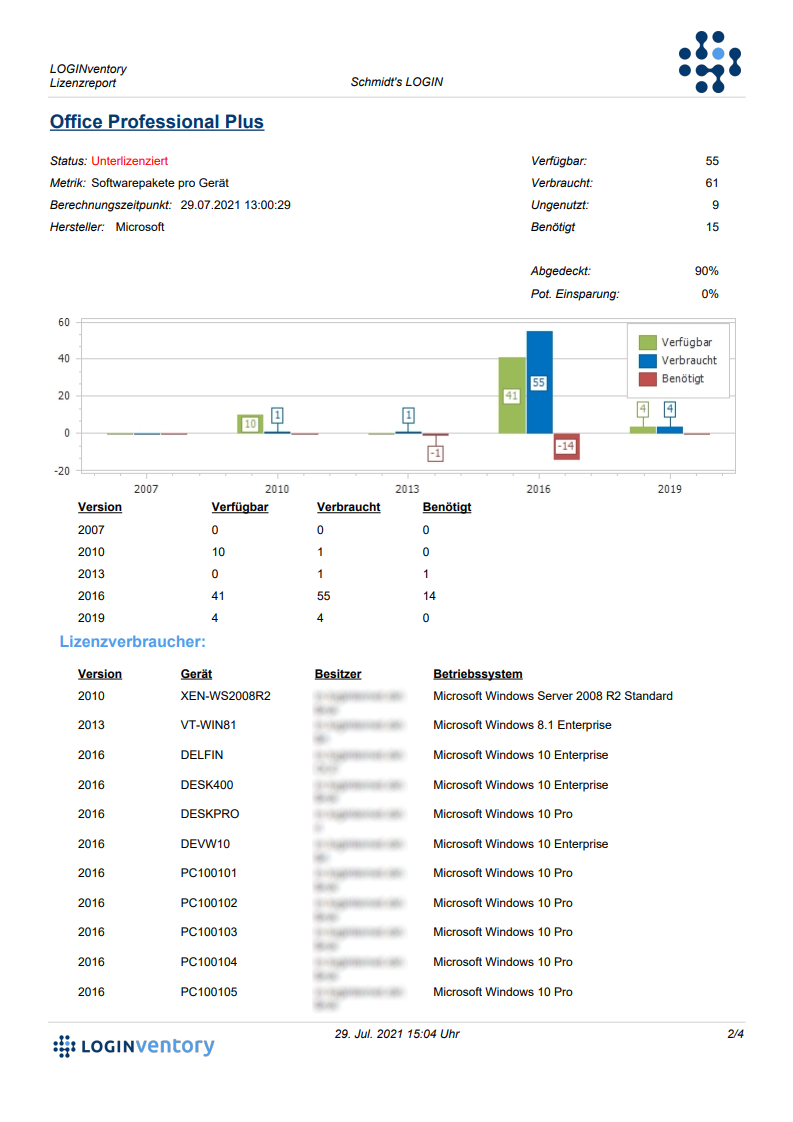The image size is (793, 1122).
Task: Select the Unterlizenziert status text
Action: point(130,161)
